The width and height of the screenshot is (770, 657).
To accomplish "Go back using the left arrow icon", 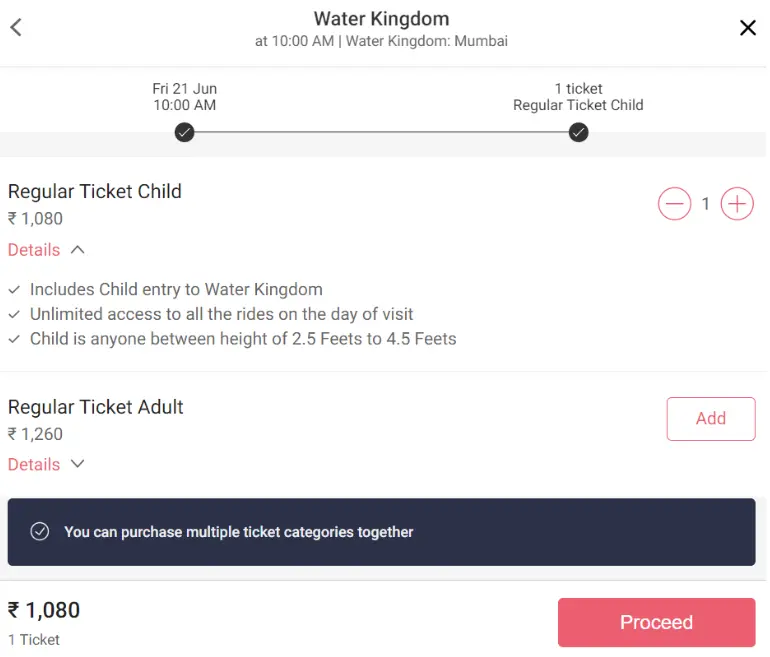I will [16, 27].
